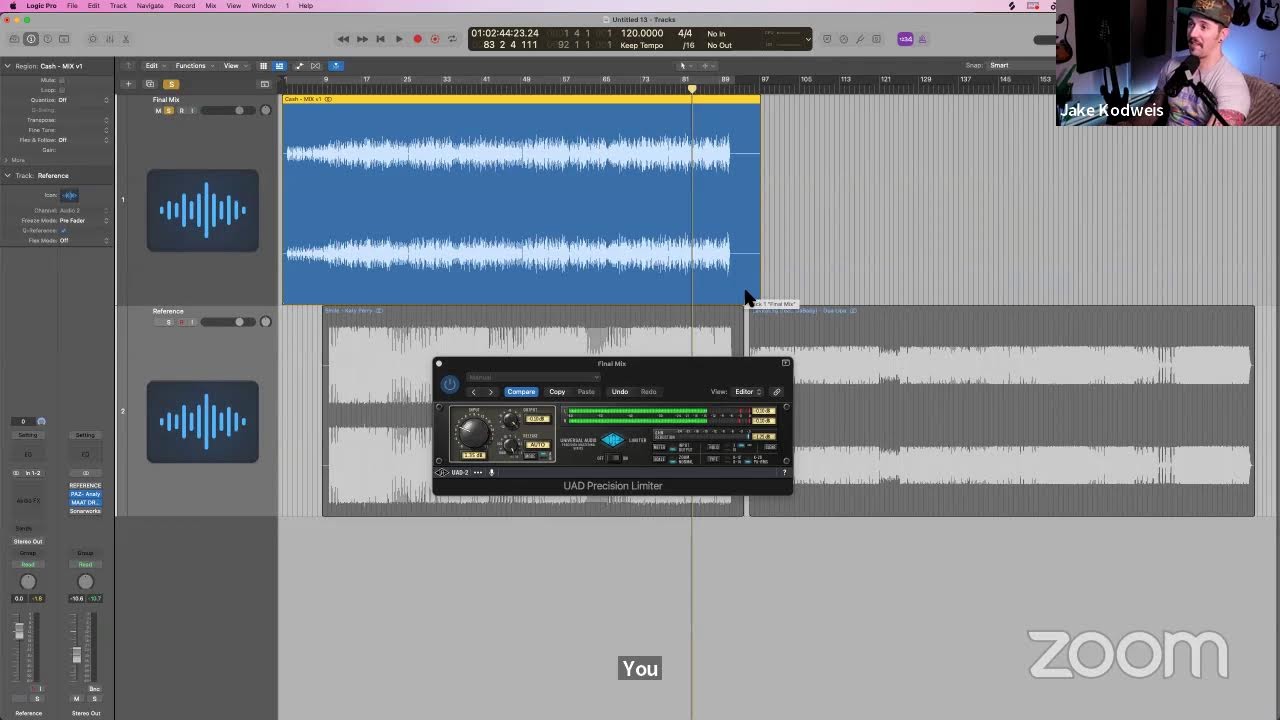Open the tracks Edit menu
The image size is (1280, 720).
click(155, 66)
